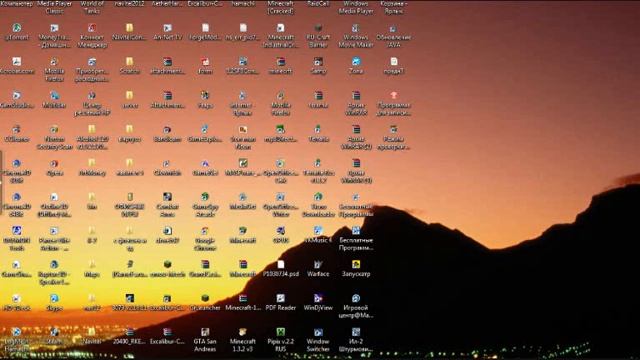The image size is (640, 360).
Task: Open the Acrobat.com shortcut
Action: point(17,62)
